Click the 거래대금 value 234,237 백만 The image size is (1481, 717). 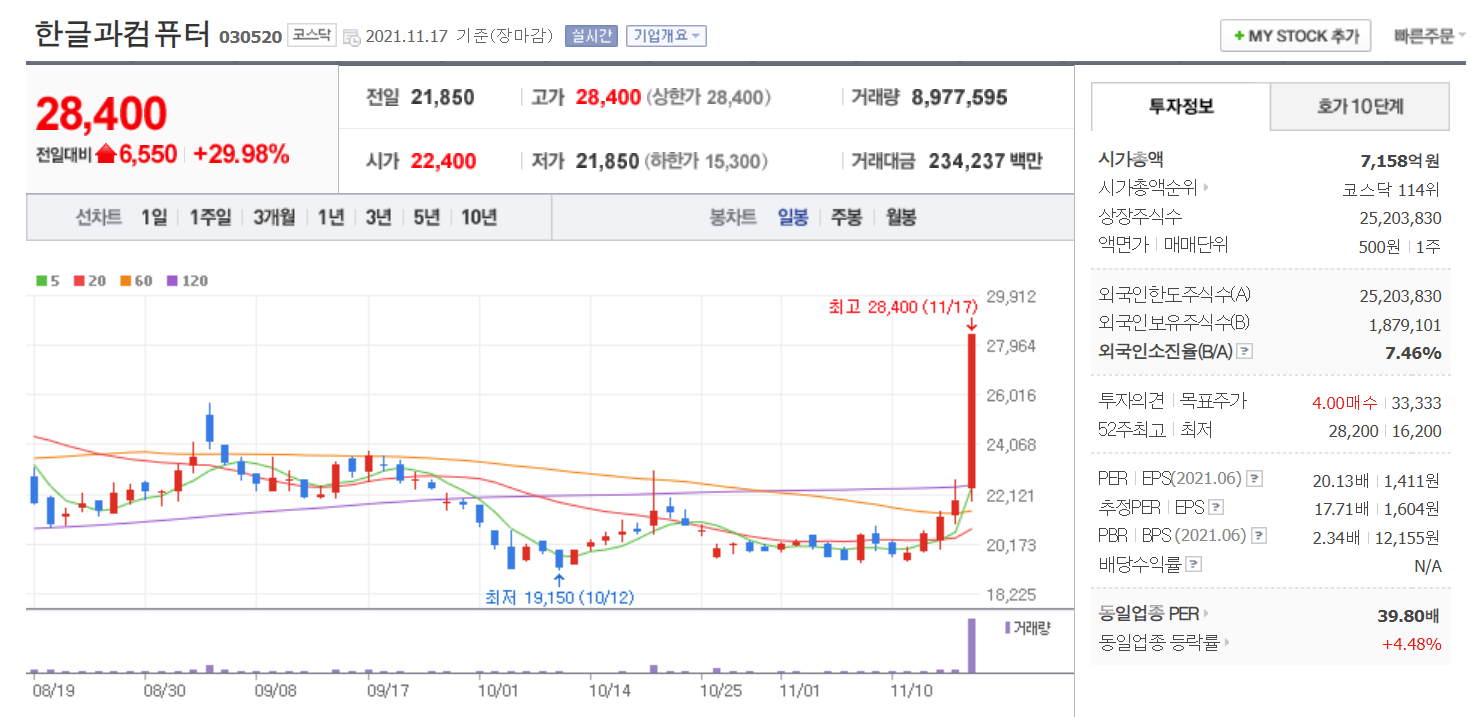[x=986, y=161]
